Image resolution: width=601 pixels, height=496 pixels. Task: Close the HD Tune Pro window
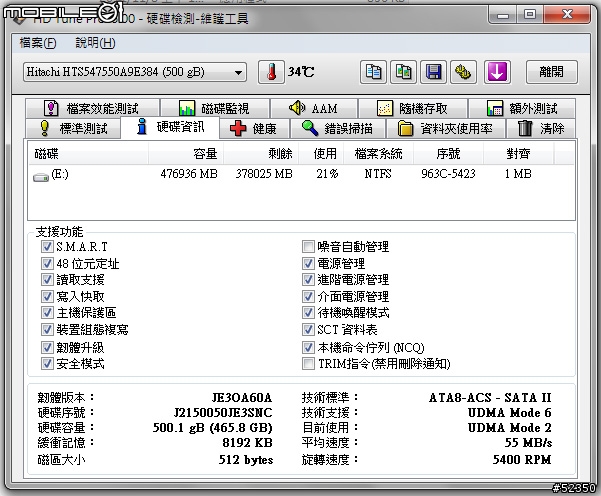click(x=567, y=15)
